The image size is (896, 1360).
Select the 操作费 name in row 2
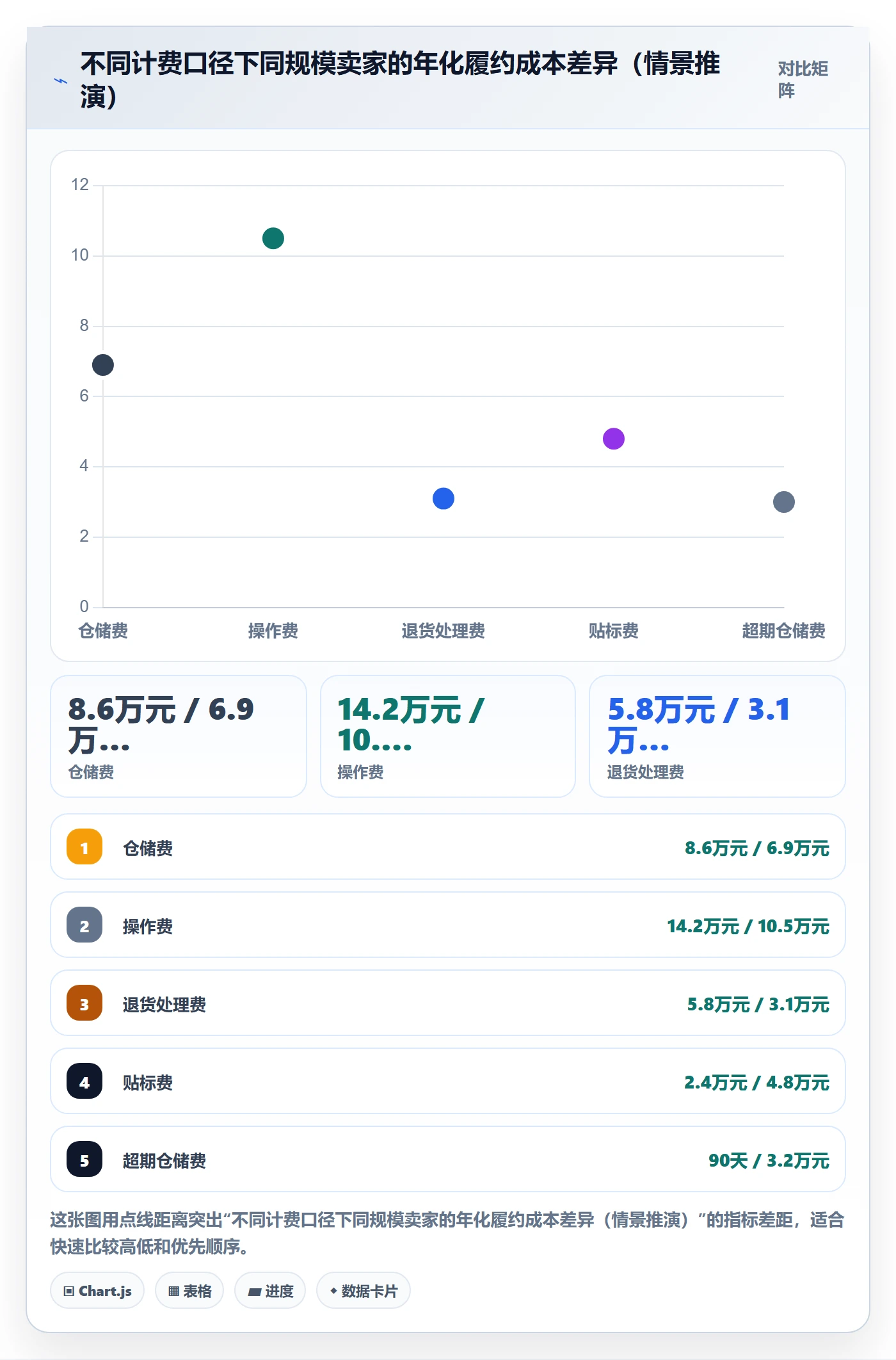148,927
